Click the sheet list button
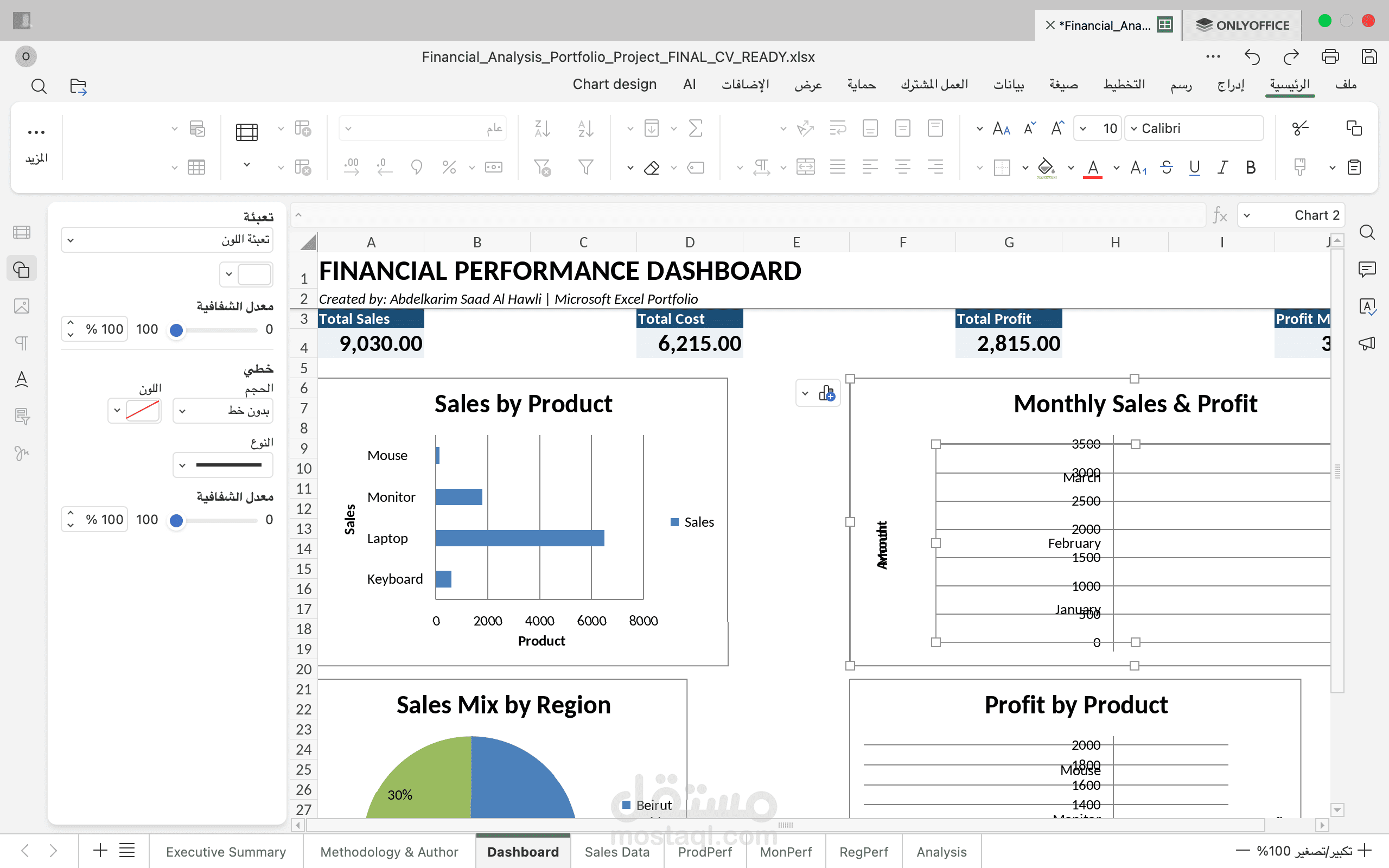Image resolution: width=1389 pixels, height=868 pixels. (x=127, y=850)
